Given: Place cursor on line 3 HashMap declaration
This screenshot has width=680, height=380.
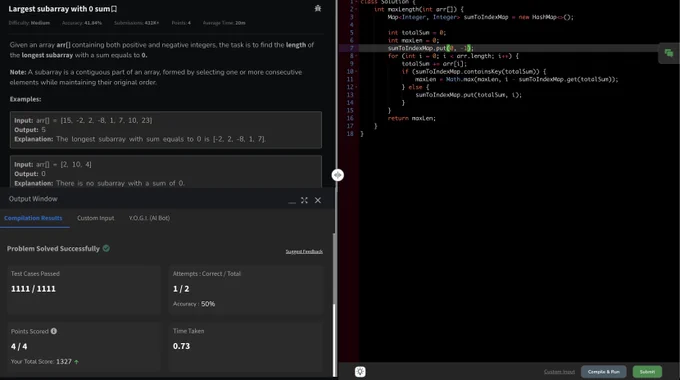Looking at the screenshot, I should 481,17.
